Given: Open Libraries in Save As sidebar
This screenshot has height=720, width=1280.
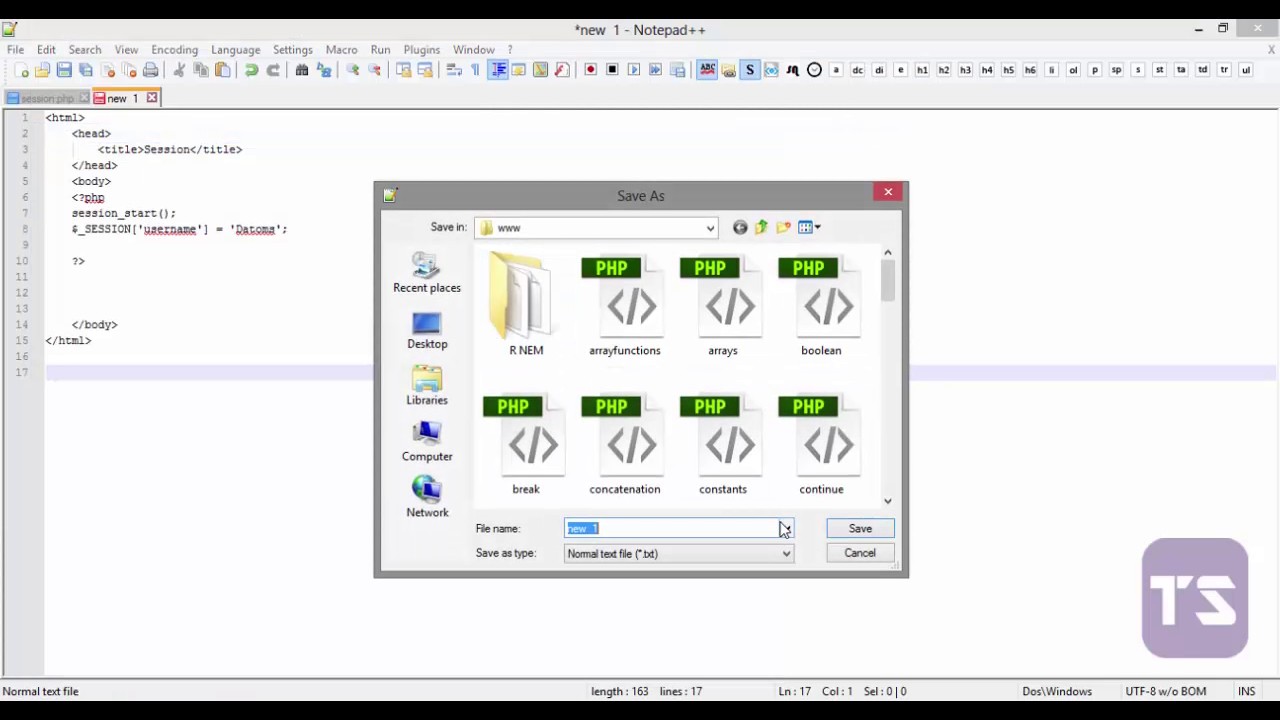Looking at the screenshot, I should tap(427, 386).
